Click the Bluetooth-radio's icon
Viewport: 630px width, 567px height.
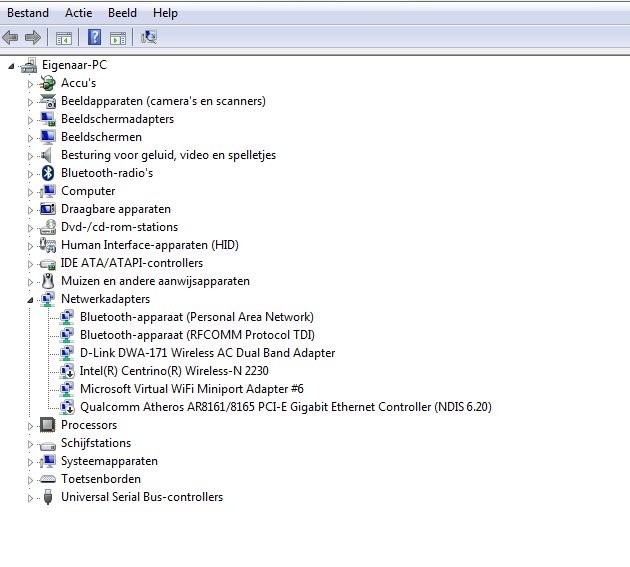(48, 173)
